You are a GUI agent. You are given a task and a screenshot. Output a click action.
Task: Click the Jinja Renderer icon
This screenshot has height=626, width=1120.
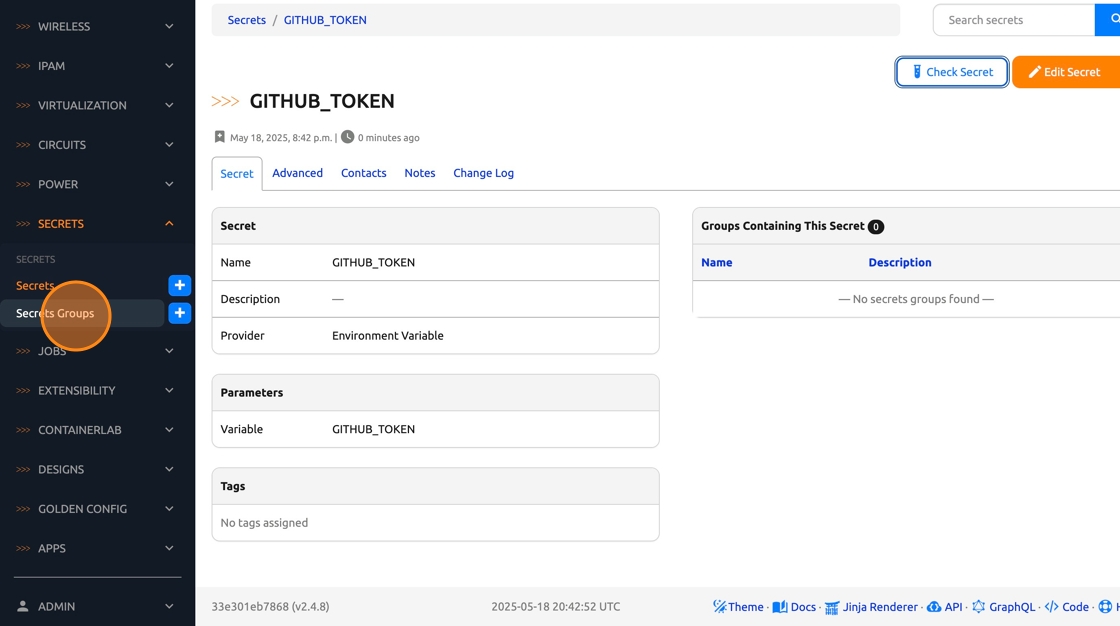832,607
